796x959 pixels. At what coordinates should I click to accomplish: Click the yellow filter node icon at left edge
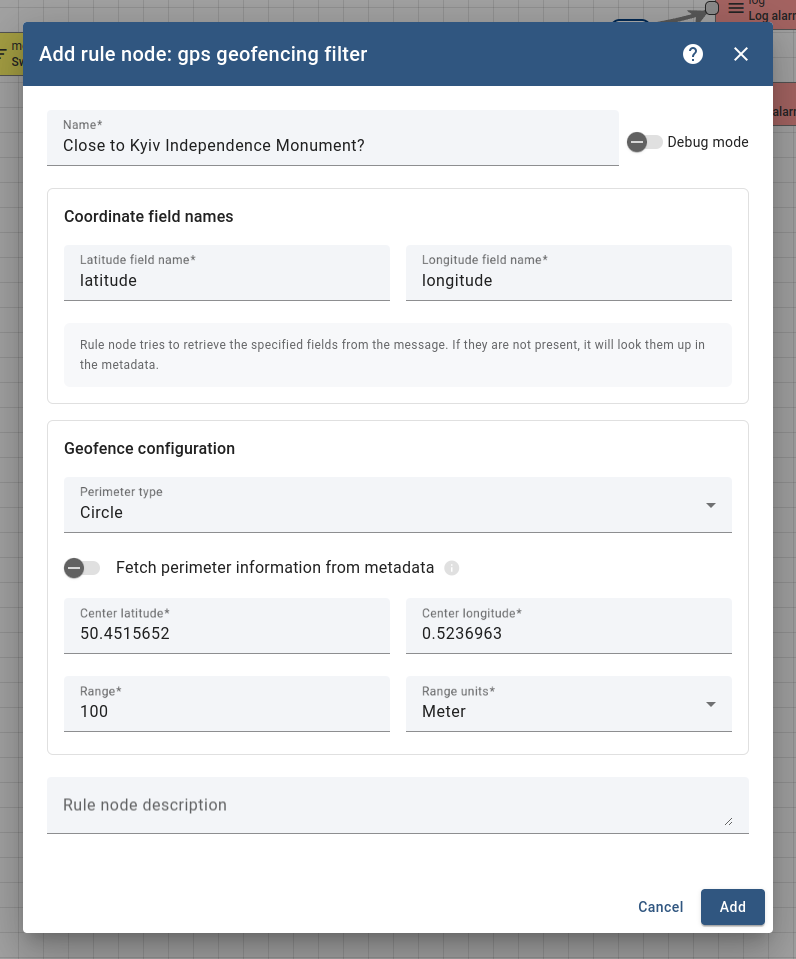point(4,53)
